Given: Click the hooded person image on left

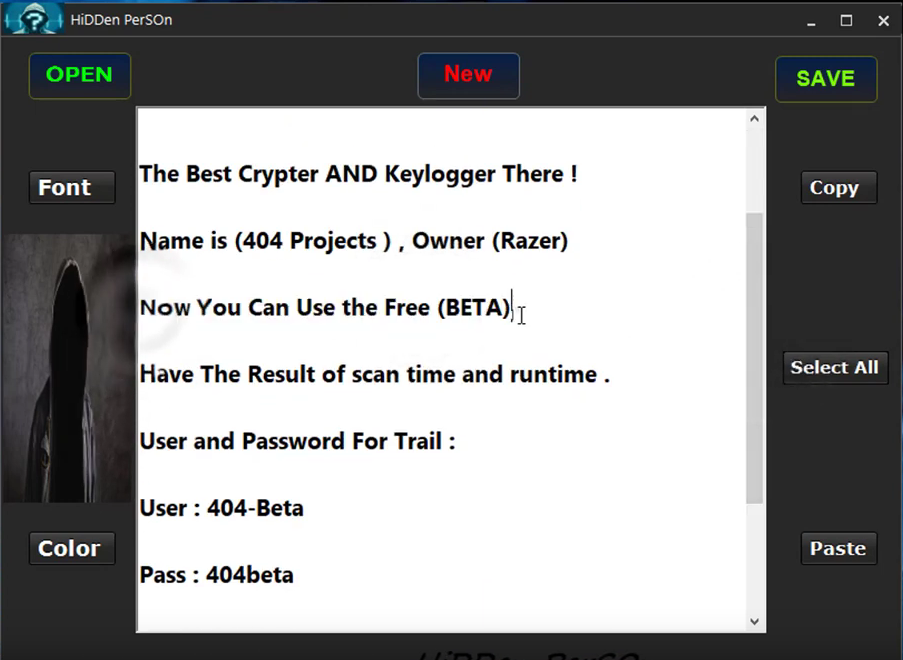Looking at the screenshot, I should (68, 368).
